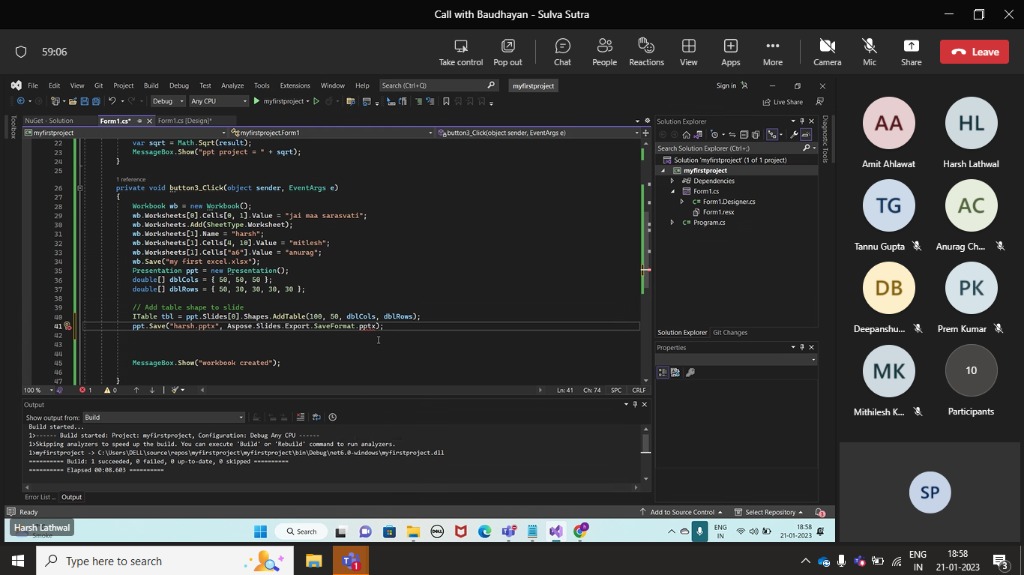Unmute the Mic
This screenshot has width=1024, height=575.
click(x=869, y=47)
